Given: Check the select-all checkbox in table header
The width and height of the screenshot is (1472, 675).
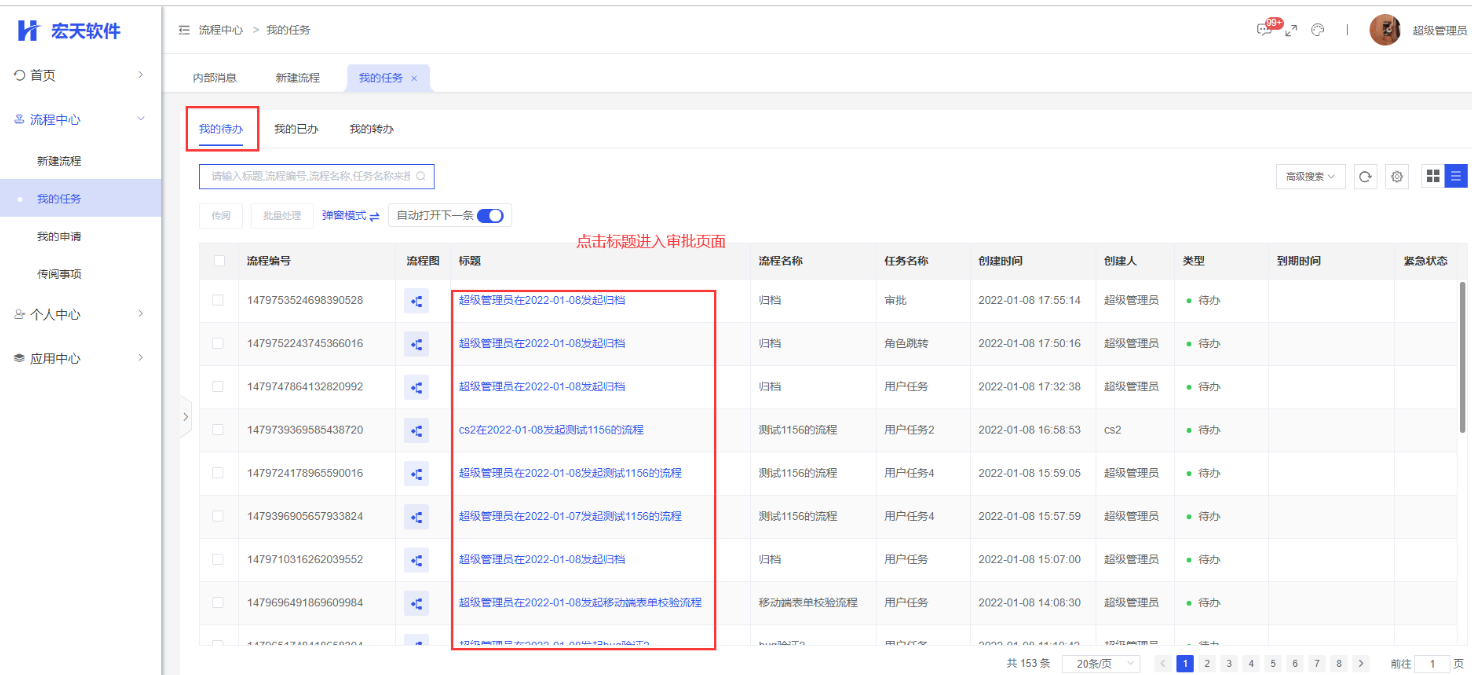Looking at the screenshot, I should tap(219, 261).
